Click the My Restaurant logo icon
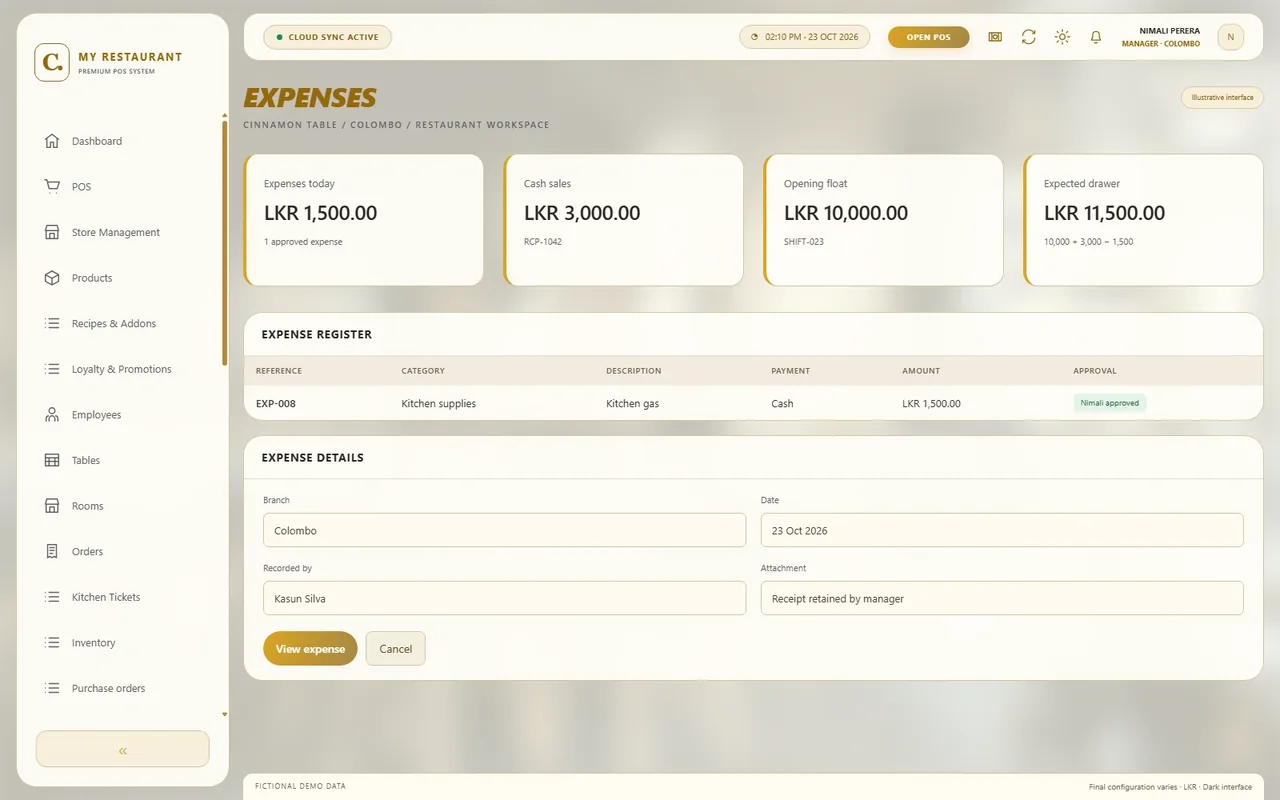The height and width of the screenshot is (800, 1280). tap(52, 62)
